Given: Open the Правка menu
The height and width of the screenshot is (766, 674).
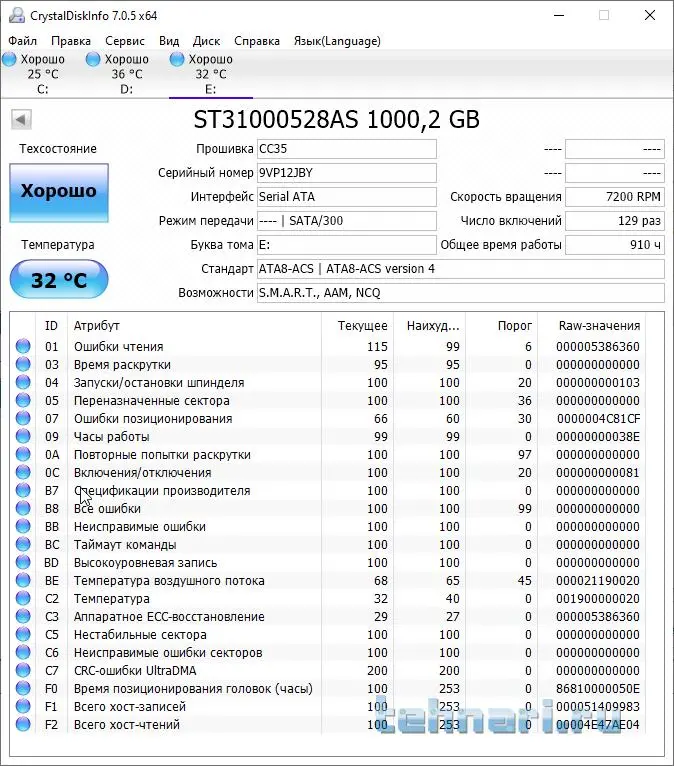Looking at the screenshot, I should [x=71, y=41].
